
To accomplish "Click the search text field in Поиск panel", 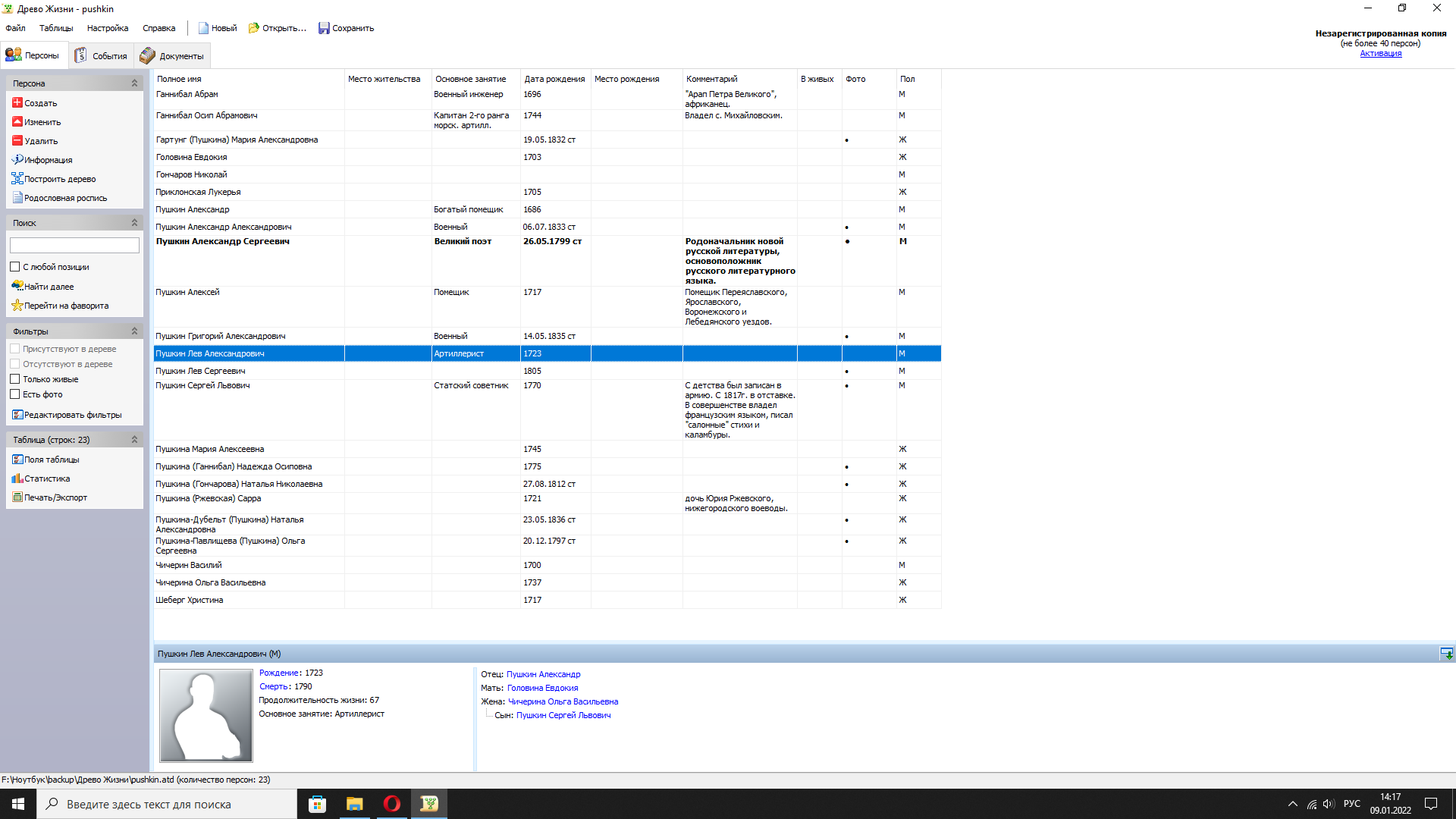I will tap(74, 245).
